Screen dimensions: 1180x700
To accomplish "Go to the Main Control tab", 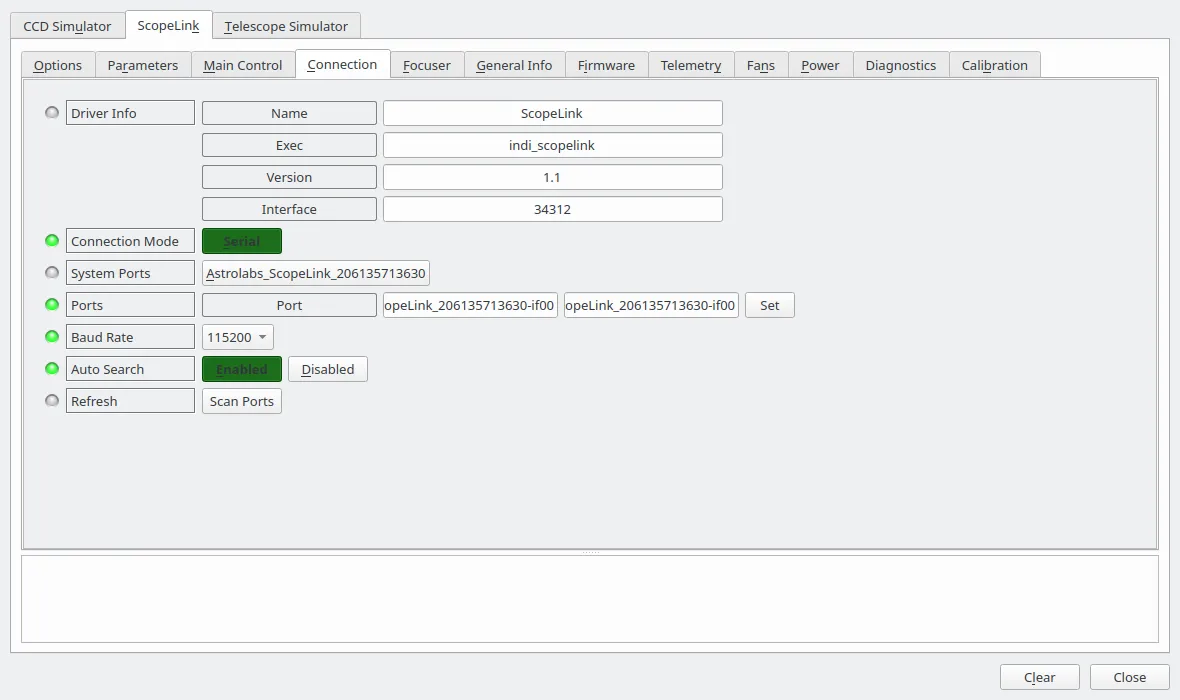I will click(x=243, y=65).
